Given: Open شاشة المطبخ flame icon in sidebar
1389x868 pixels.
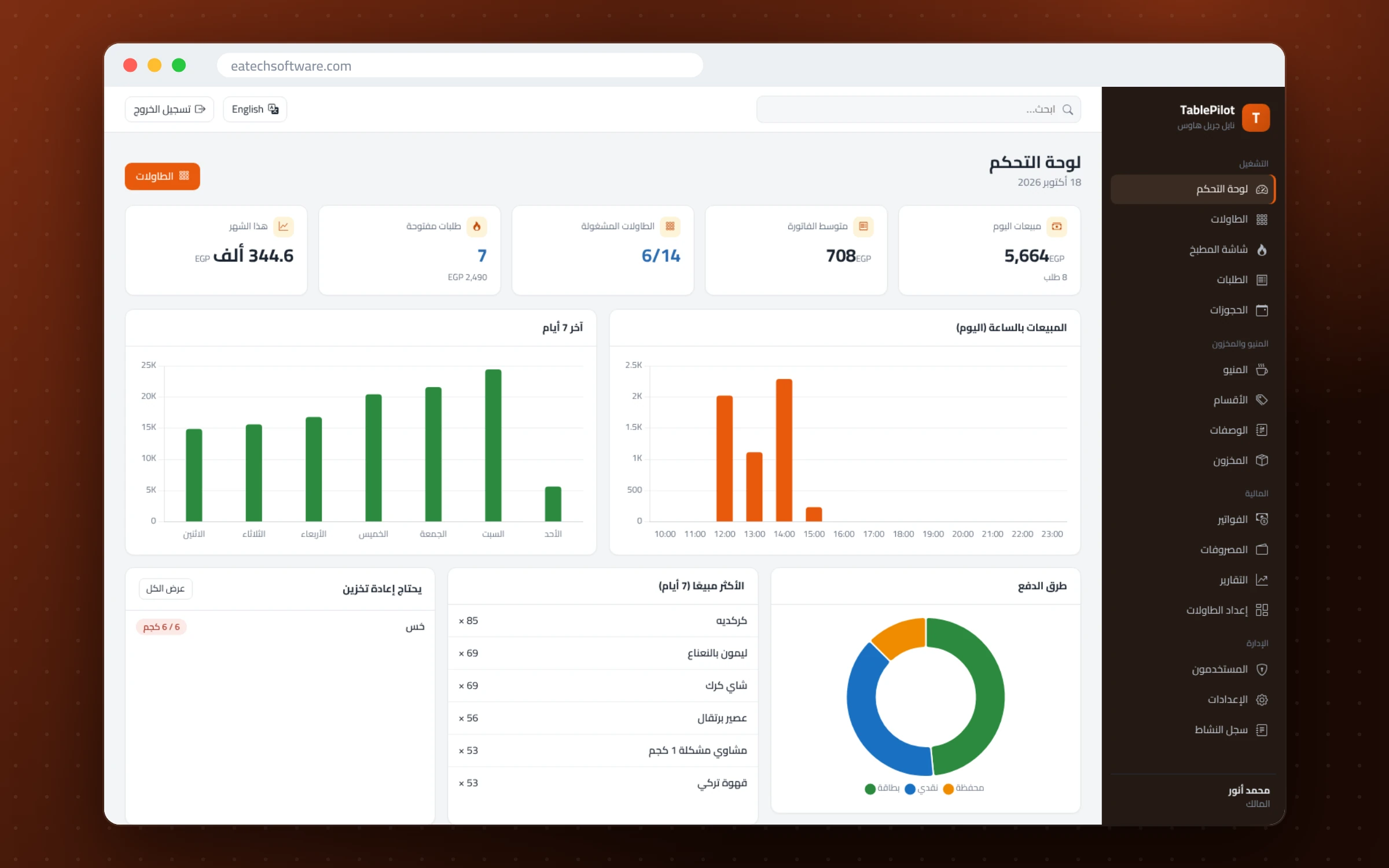Looking at the screenshot, I should click(x=1262, y=249).
